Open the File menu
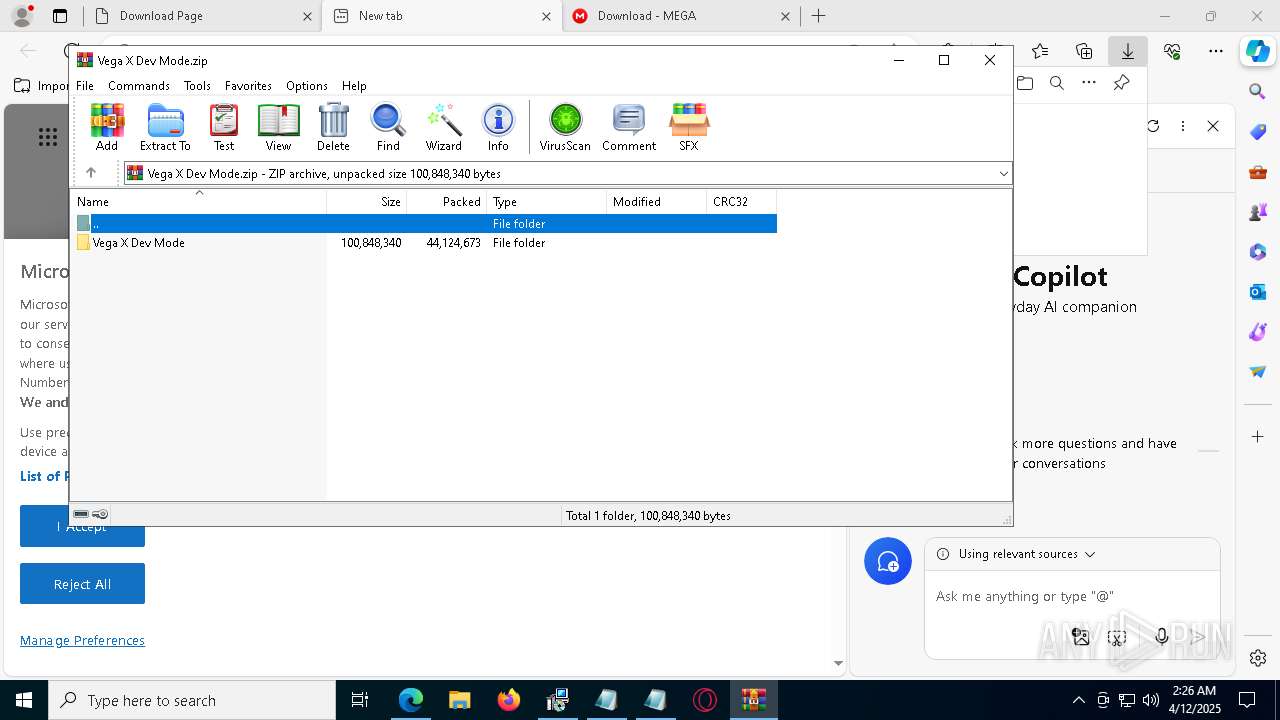Screen dimensions: 1280x720 pos(85,86)
